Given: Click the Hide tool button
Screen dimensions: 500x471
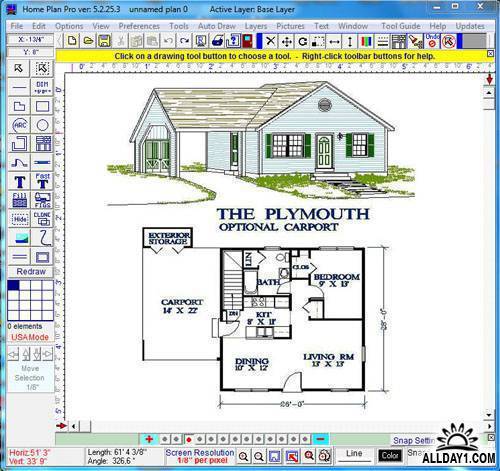Looking at the screenshot, I should (20, 219).
